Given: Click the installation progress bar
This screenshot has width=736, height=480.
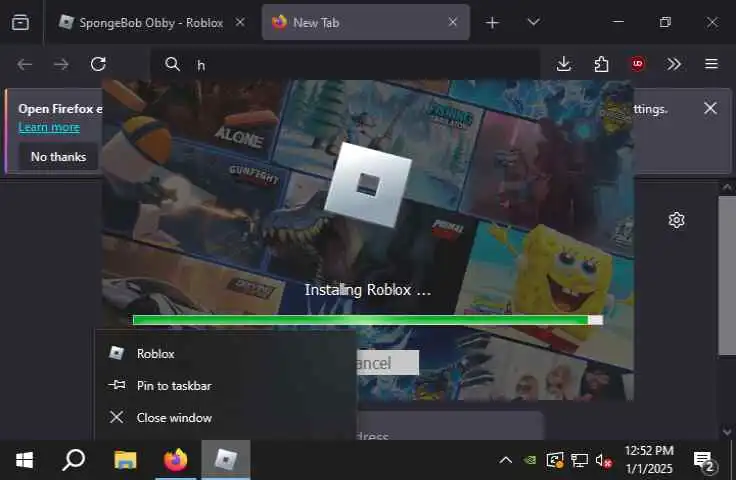Looking at the screenshot, I should 368,320.
